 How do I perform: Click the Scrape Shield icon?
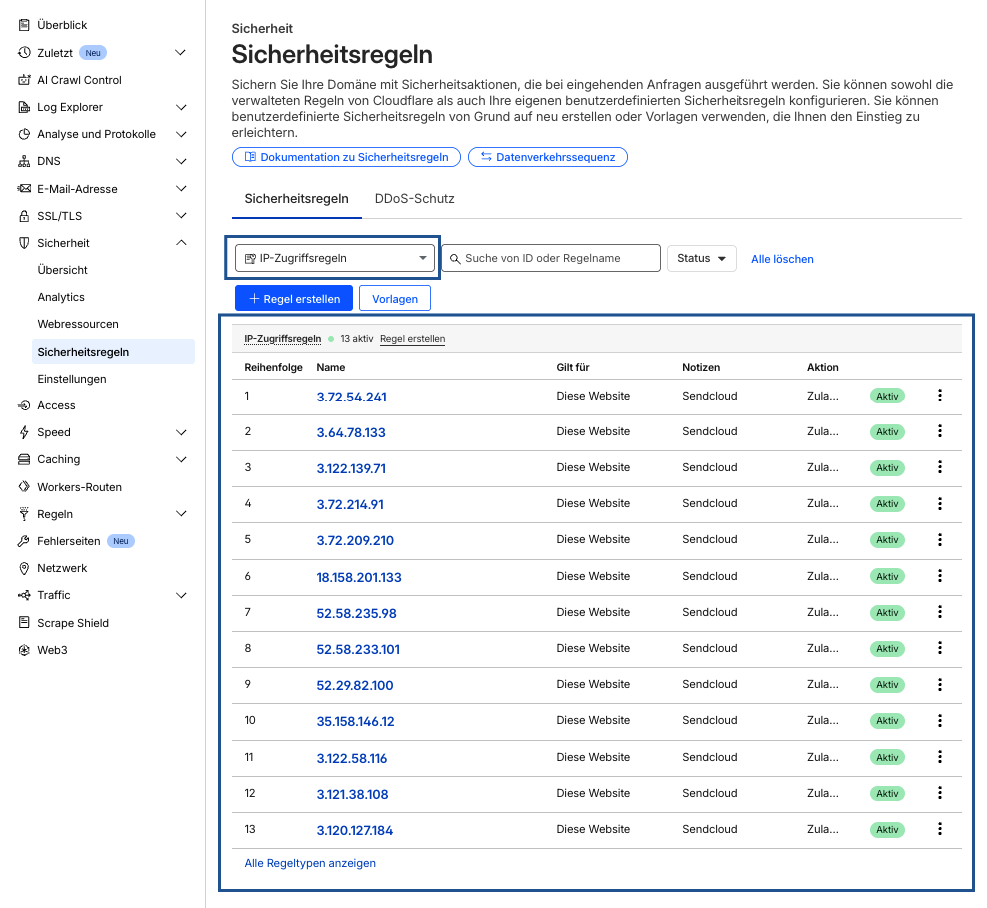click(x=24, y=623)
